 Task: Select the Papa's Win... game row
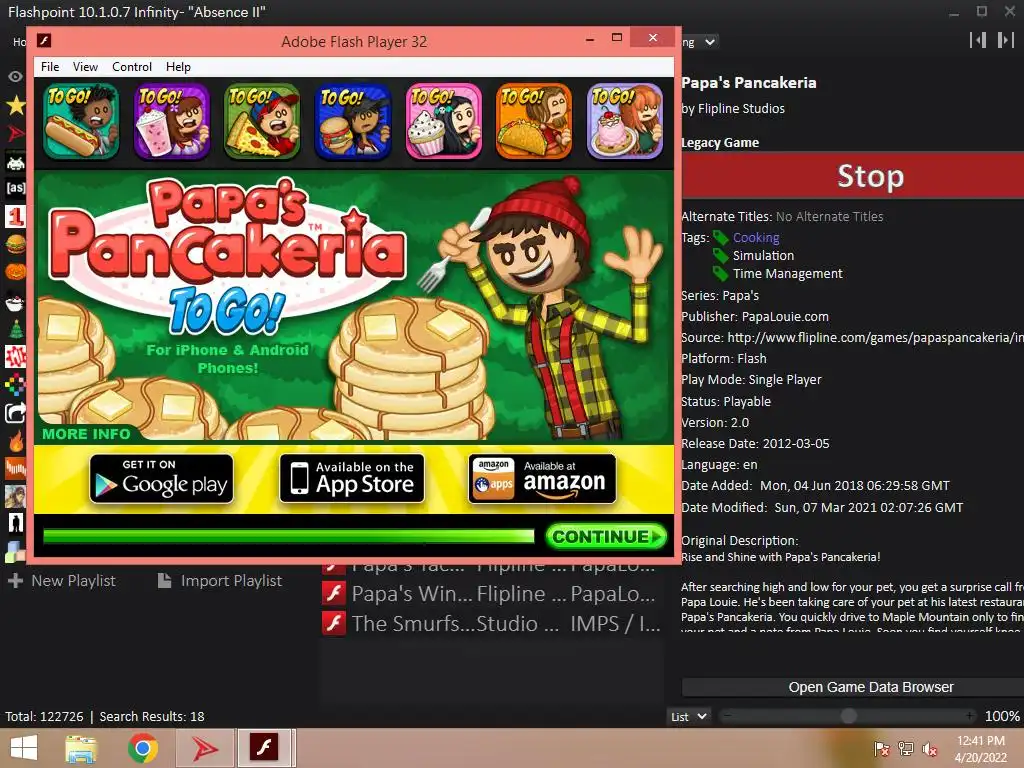492,594
